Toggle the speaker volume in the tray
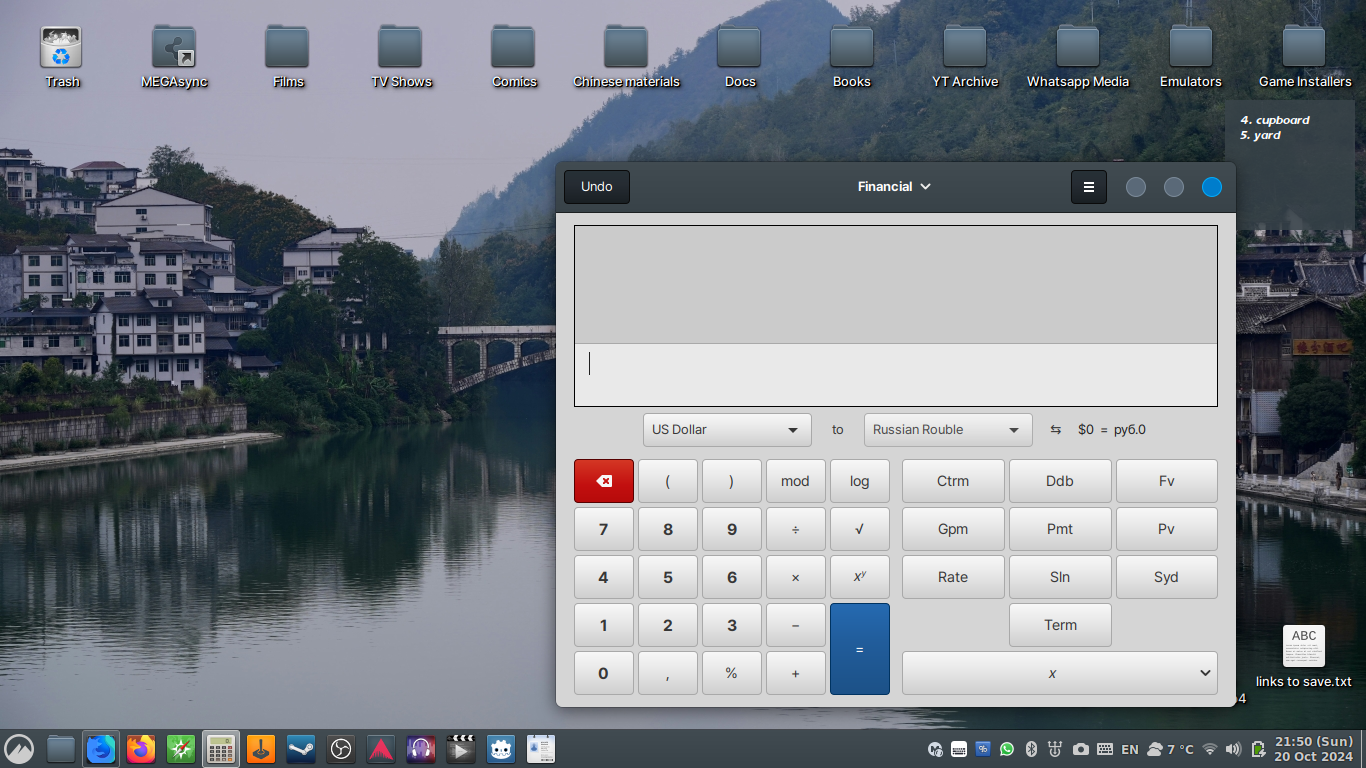This screenshot has width=1366, height=768. click(x=1232, y=748)
